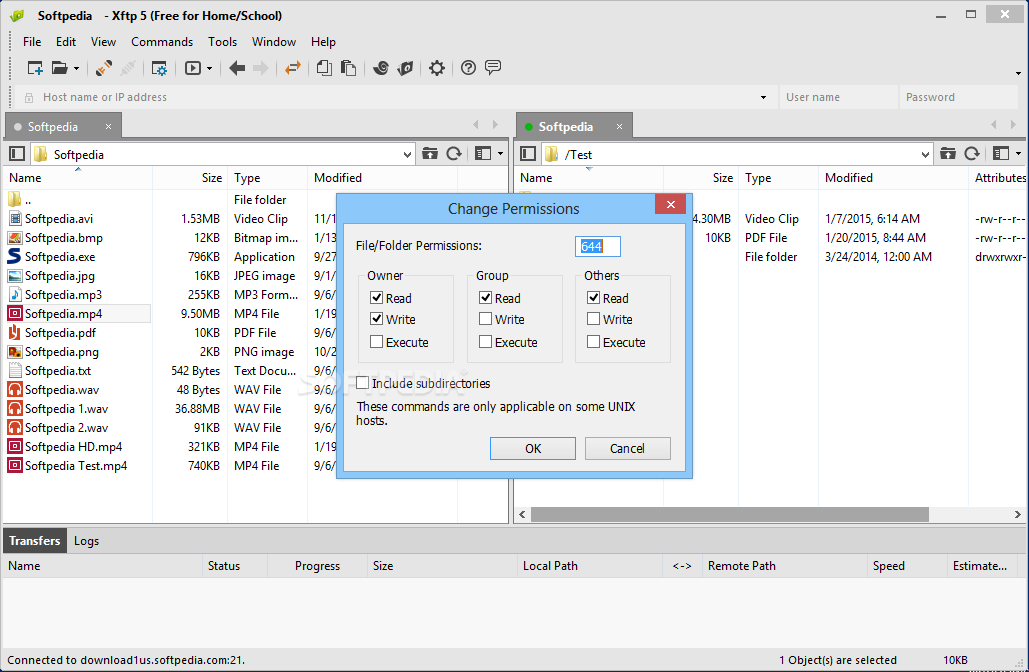Viewport: 1029px width, 672px height.
Task: Click the speech bubble feedback icon
Action: click(x=493, y=67)
